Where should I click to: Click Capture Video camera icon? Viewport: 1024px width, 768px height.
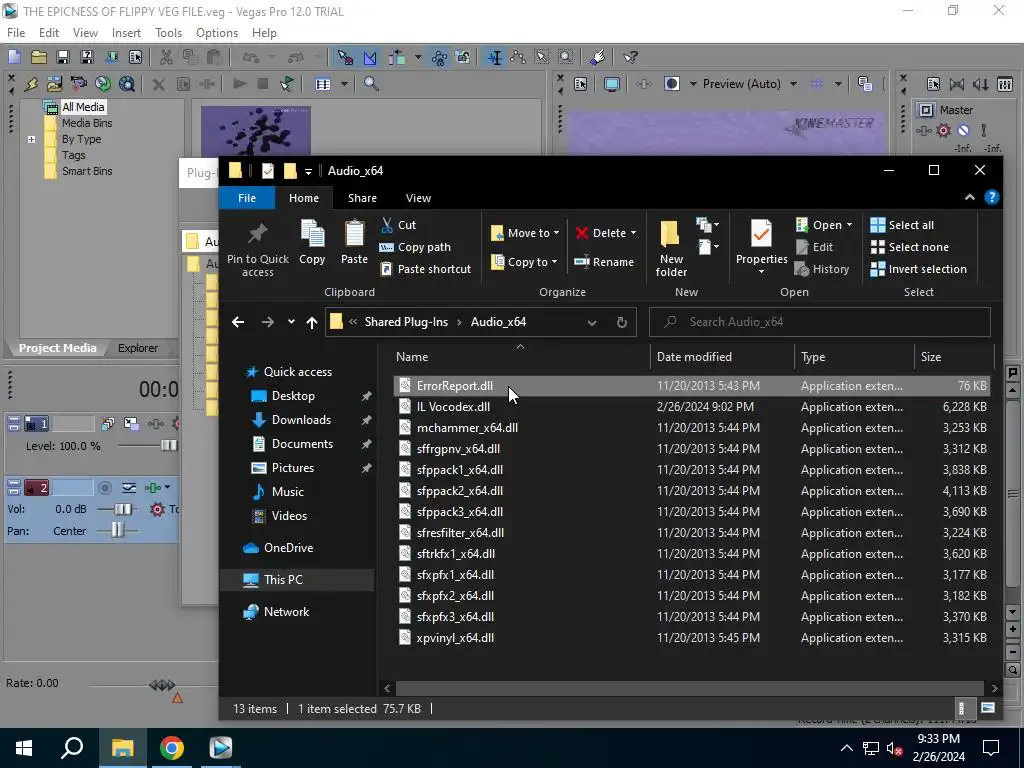point(78,84)
